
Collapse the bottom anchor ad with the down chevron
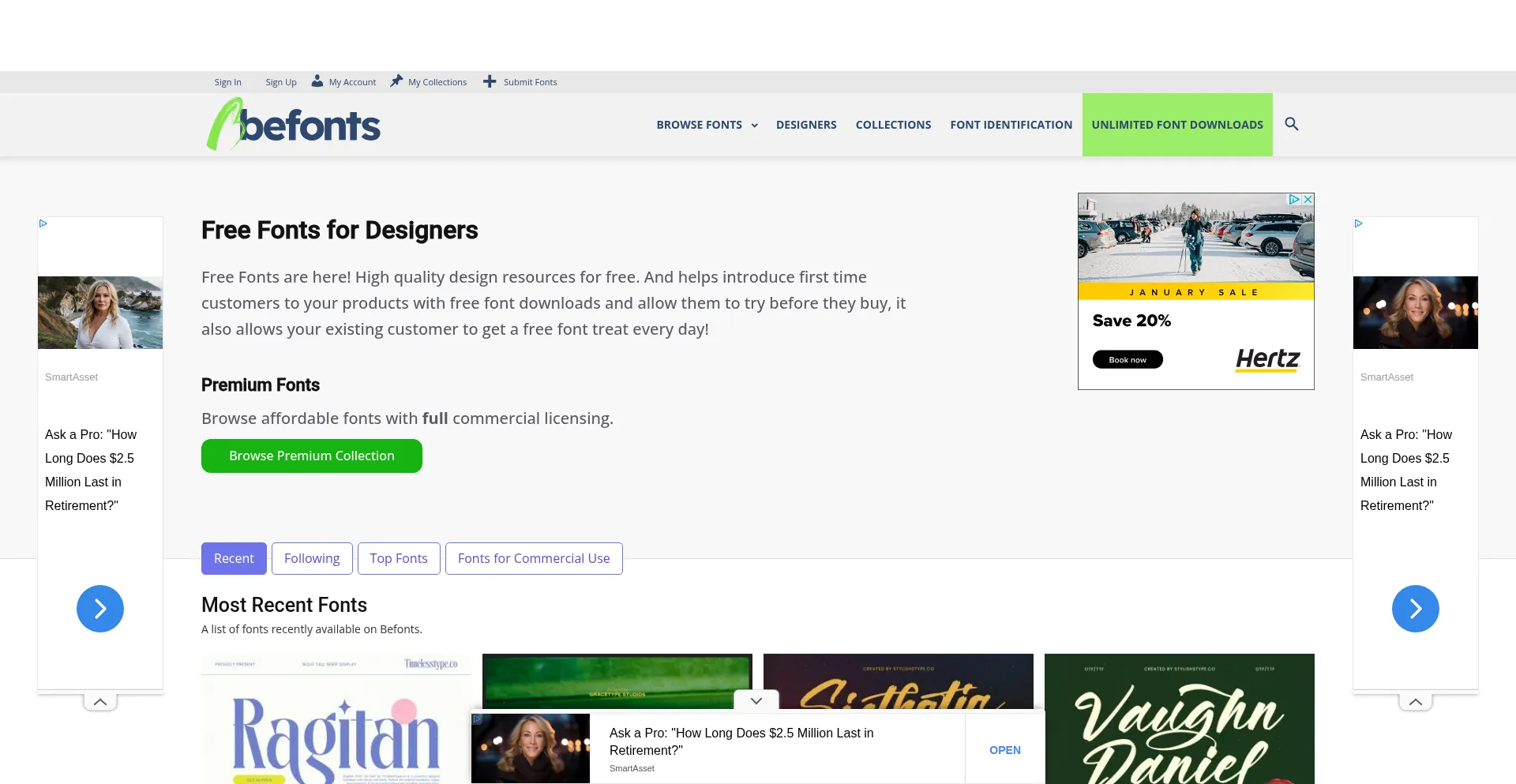755,700
